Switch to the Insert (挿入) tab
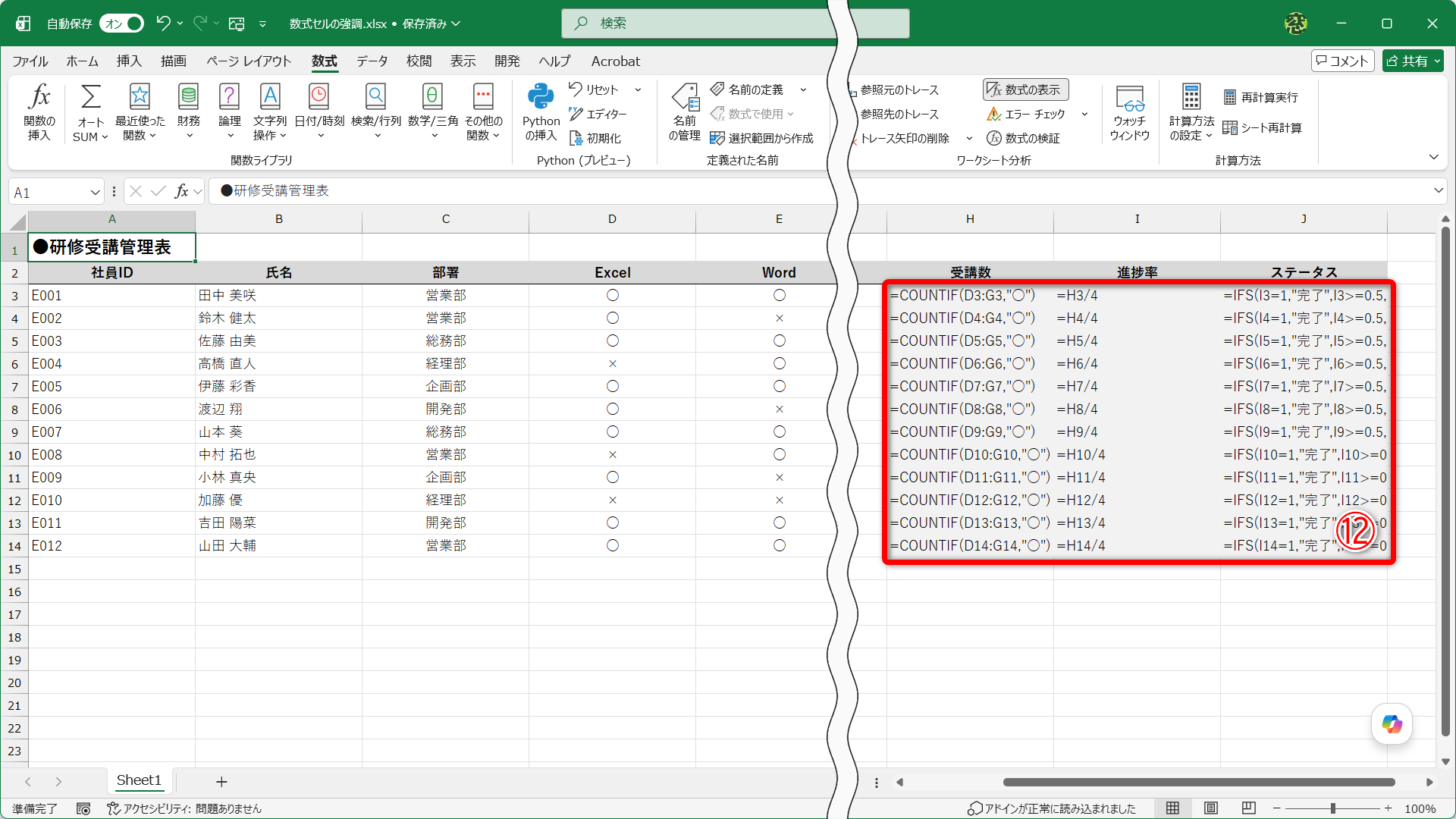1456x819 pixels. [x=129, y=61]
